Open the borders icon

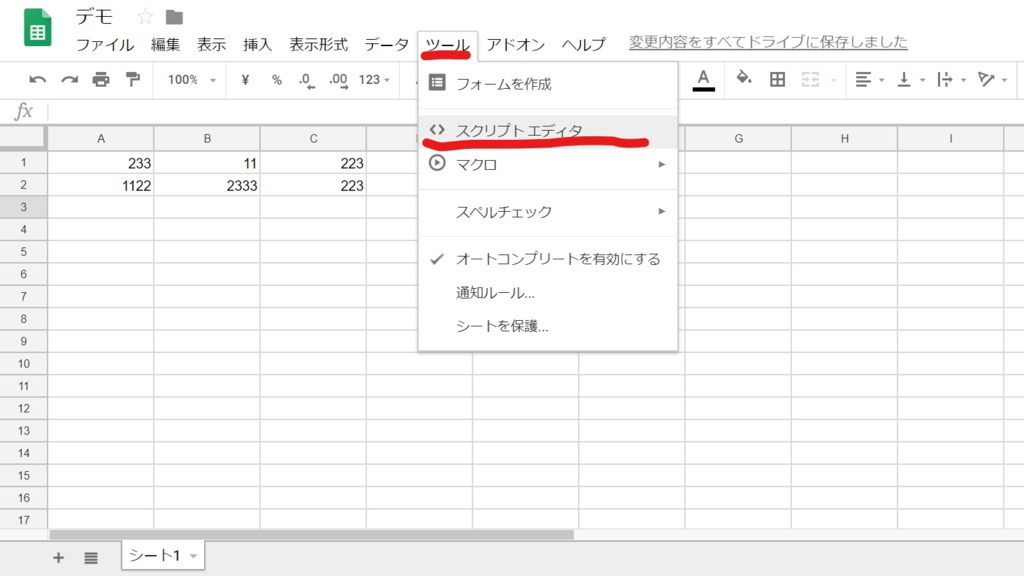pos(777,79)
